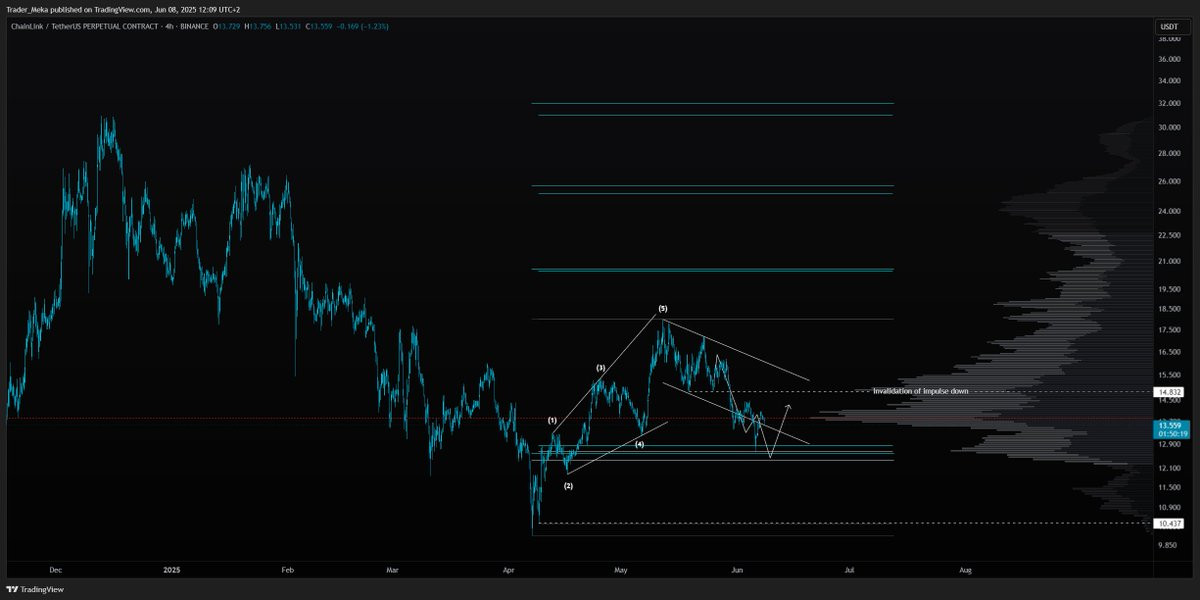Select the wave label (2) on chart
The image size is (1200, 600).
[568, 486]
